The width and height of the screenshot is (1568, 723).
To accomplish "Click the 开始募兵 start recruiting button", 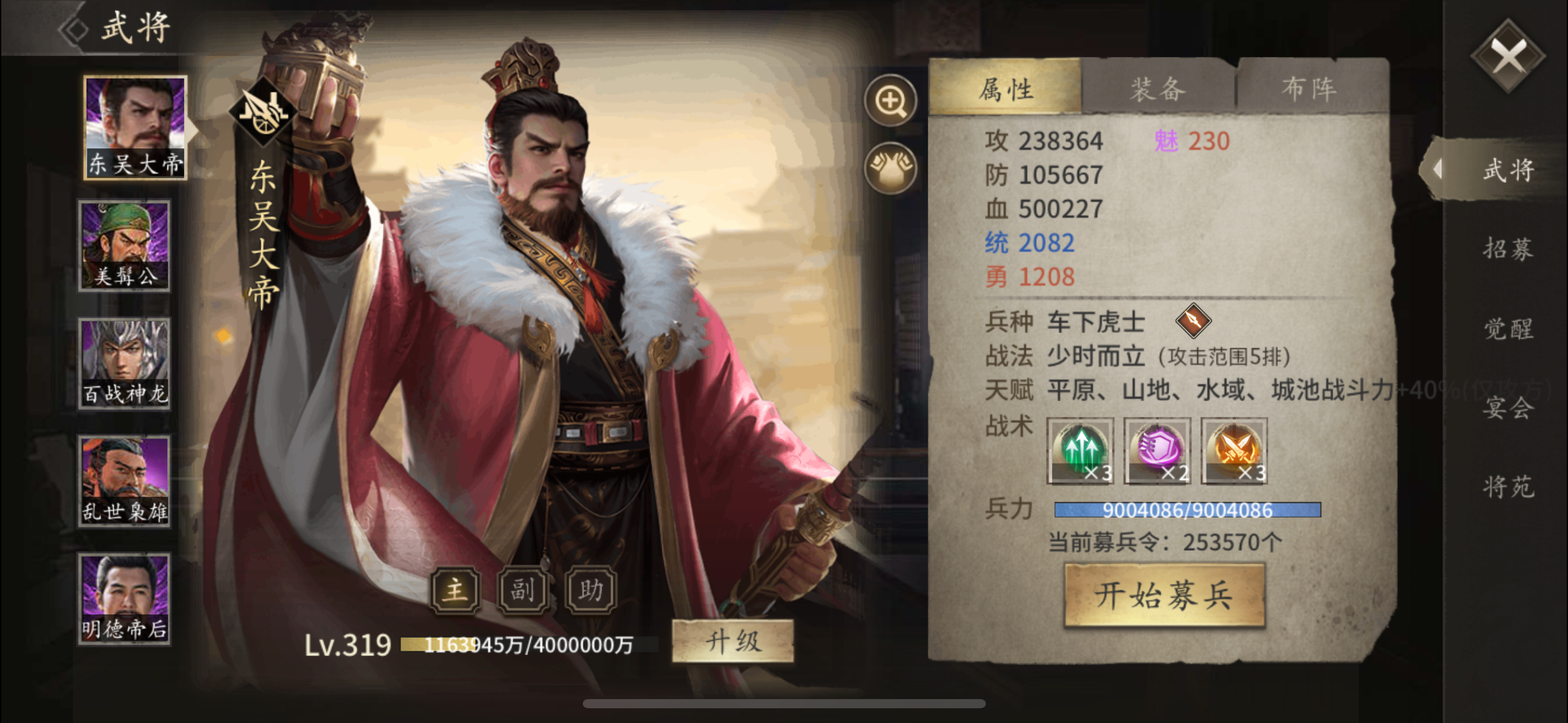I will (x=1164, y=595).
